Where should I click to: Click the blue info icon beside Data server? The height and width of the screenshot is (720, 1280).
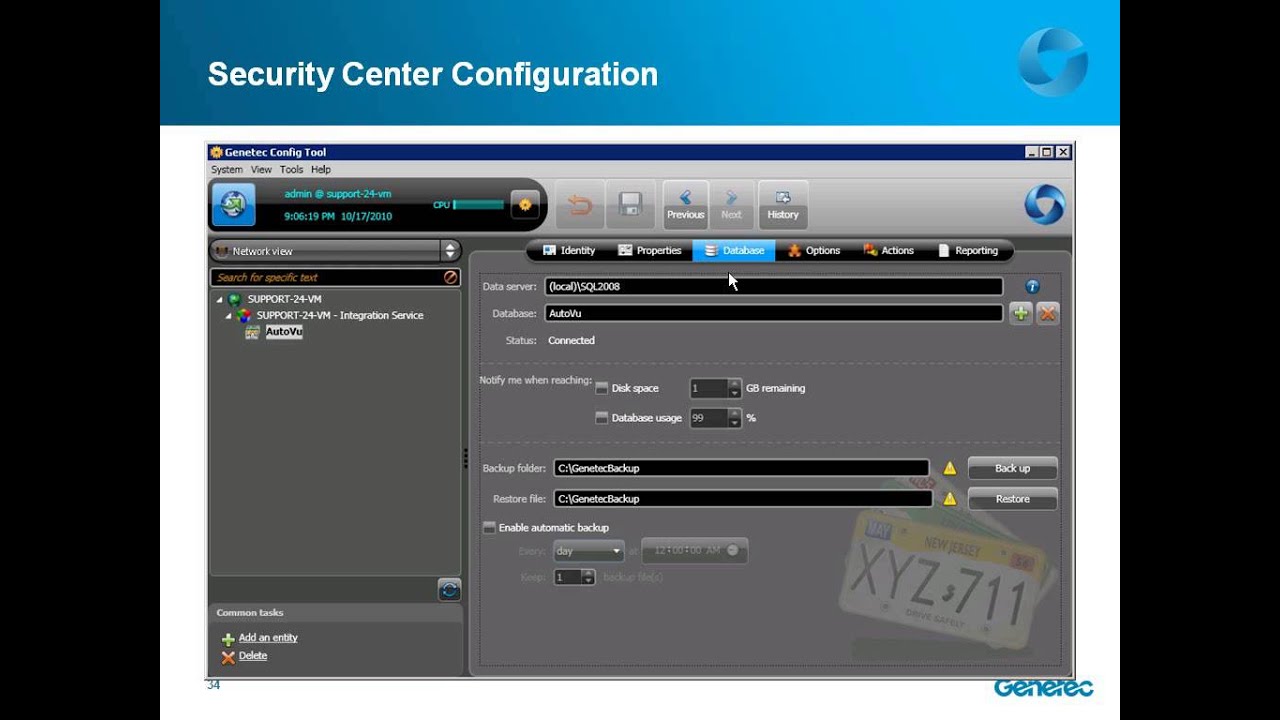[x=1033, y=287]
